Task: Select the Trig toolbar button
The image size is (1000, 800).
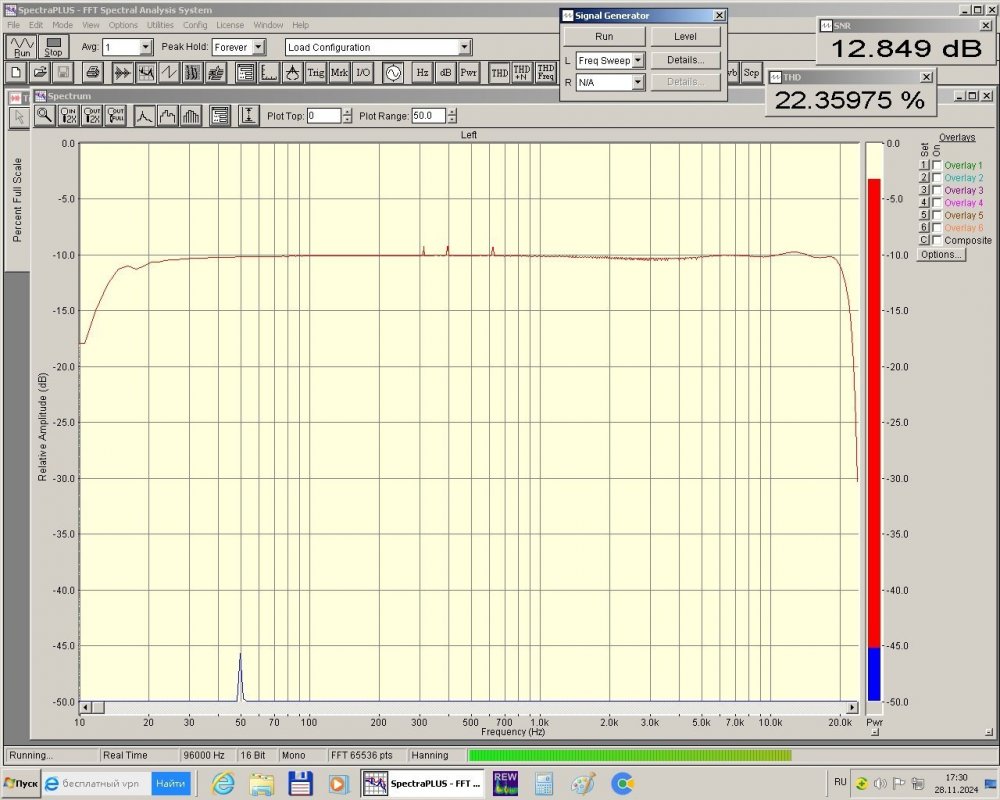Action: click(316, 72)
